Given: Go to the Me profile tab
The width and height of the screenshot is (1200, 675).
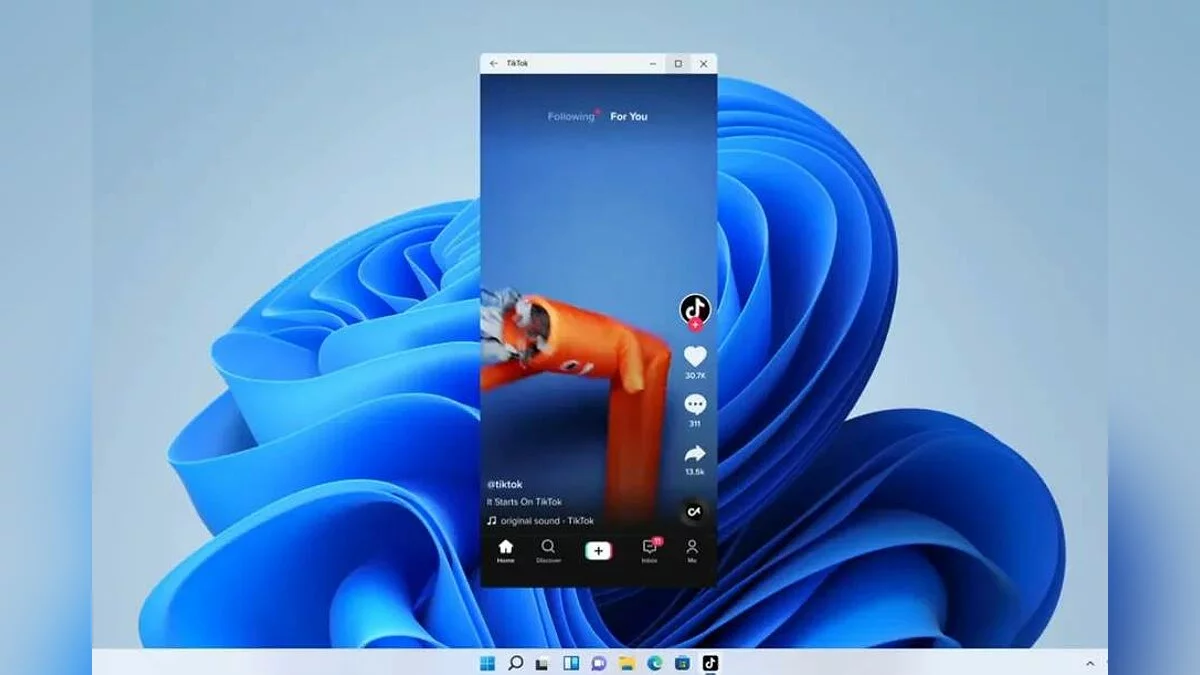Looking at the screenshot, I should tap(692, 550).
